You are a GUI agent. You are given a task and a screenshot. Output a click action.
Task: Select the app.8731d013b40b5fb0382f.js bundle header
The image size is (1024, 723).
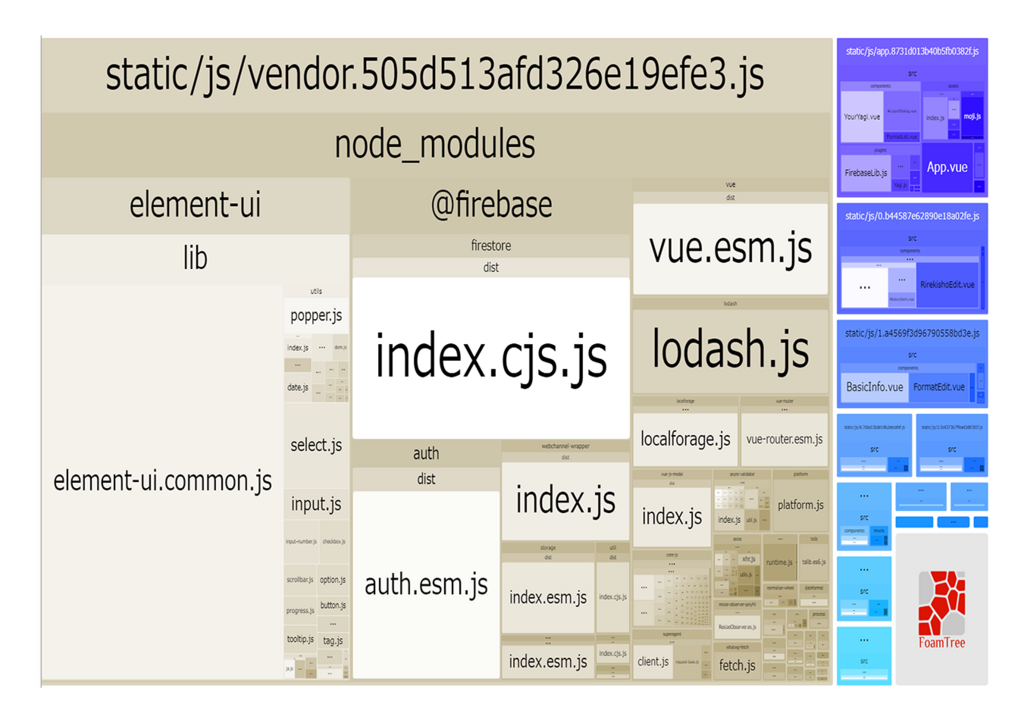point(912,52)
